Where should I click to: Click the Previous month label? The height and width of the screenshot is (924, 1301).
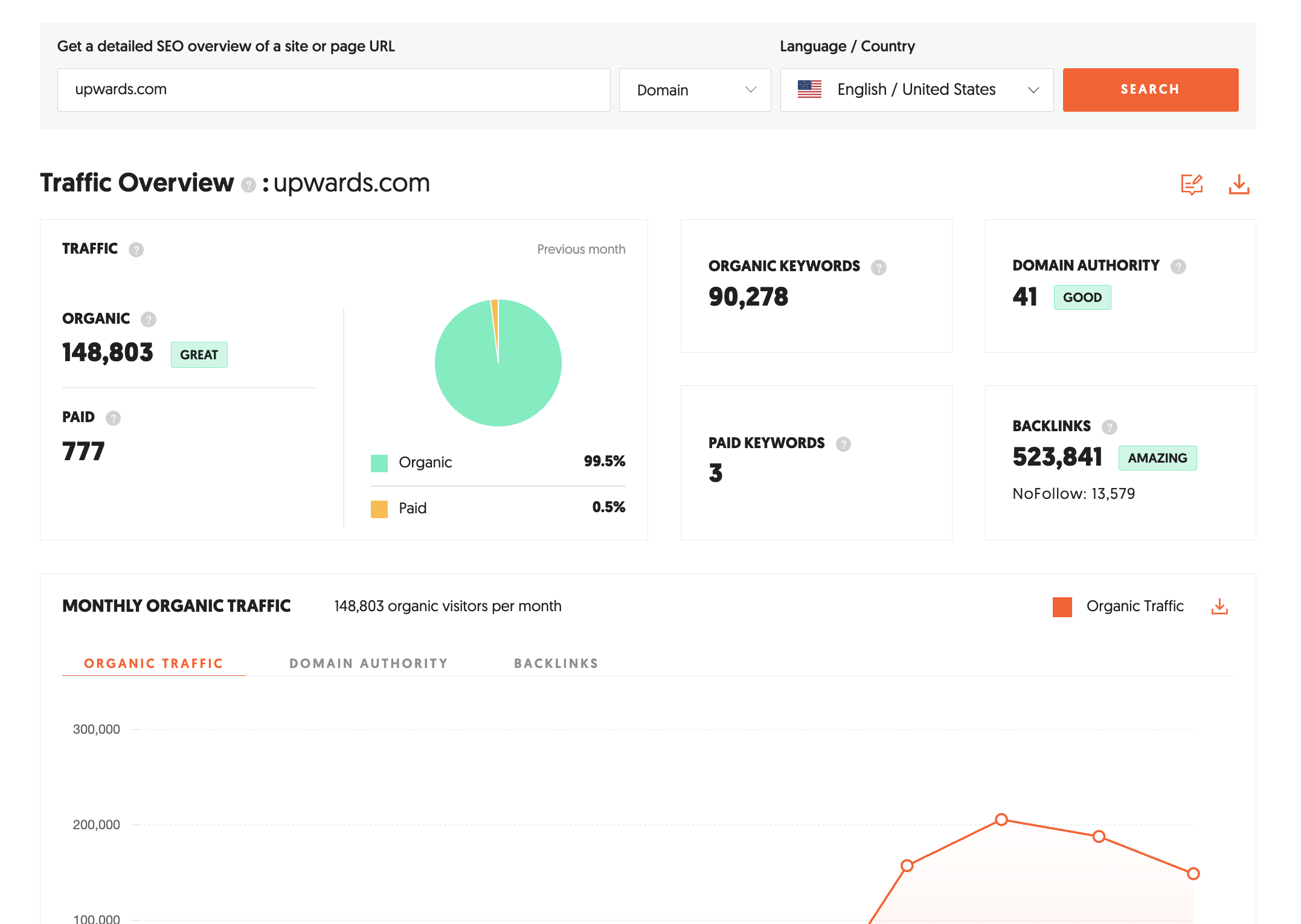click(581, 249)
